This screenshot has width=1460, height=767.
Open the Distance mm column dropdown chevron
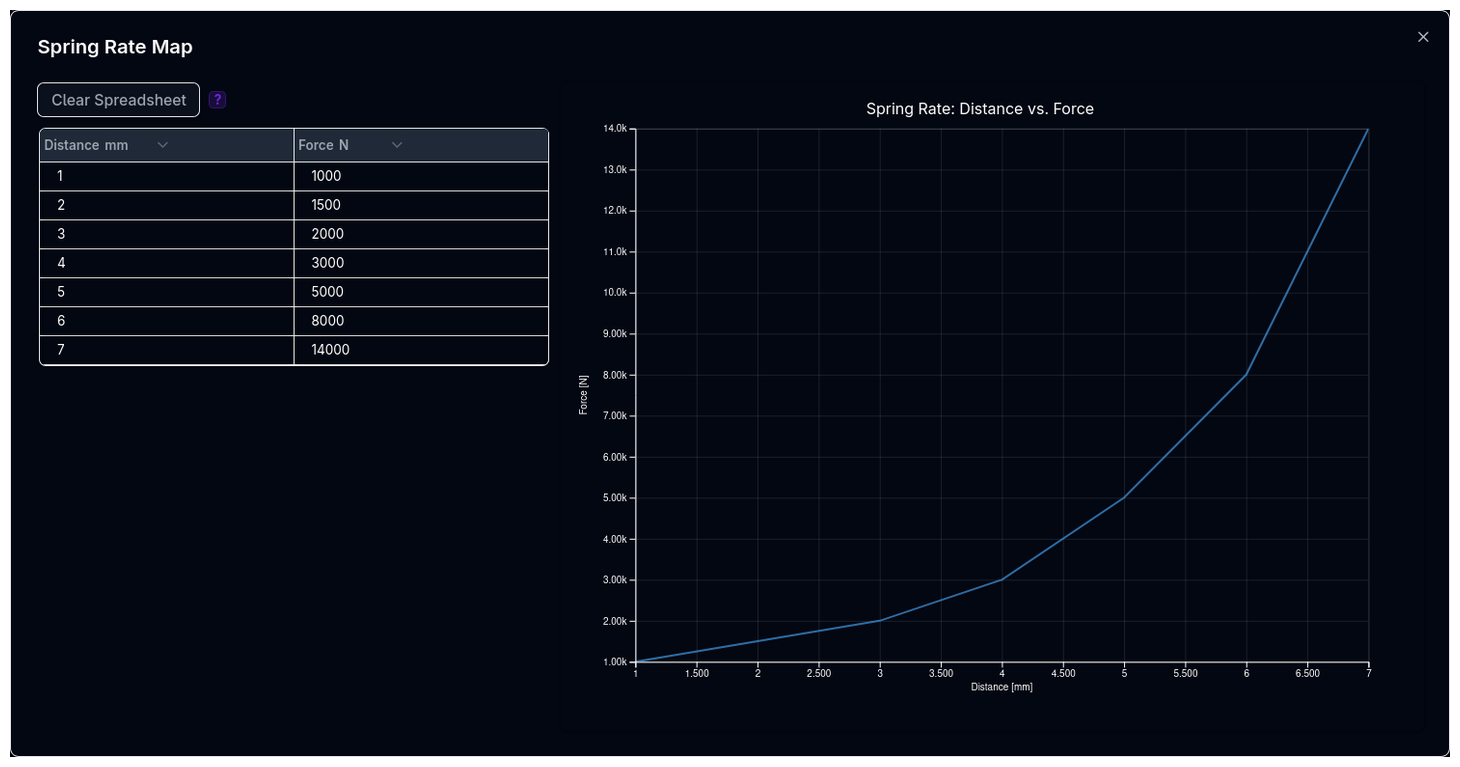coord(163,145)
